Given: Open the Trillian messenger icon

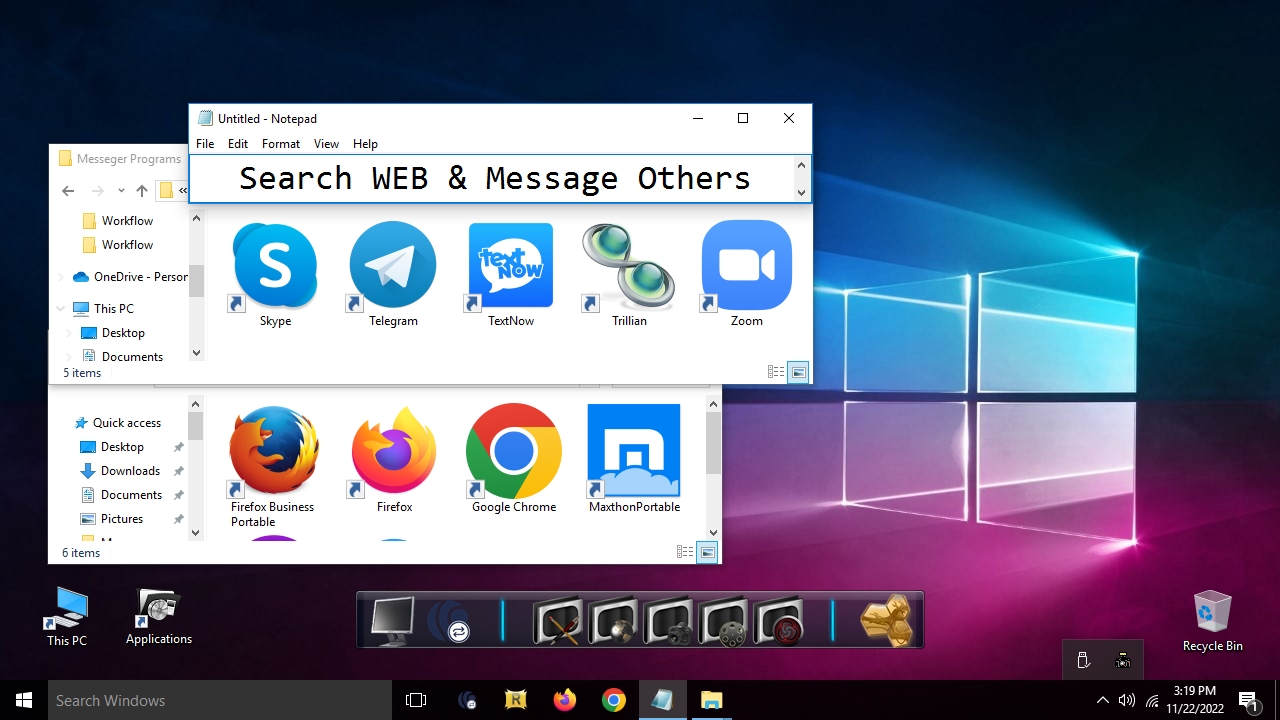Looking at the screenshot, I should [x=629, y=267].
